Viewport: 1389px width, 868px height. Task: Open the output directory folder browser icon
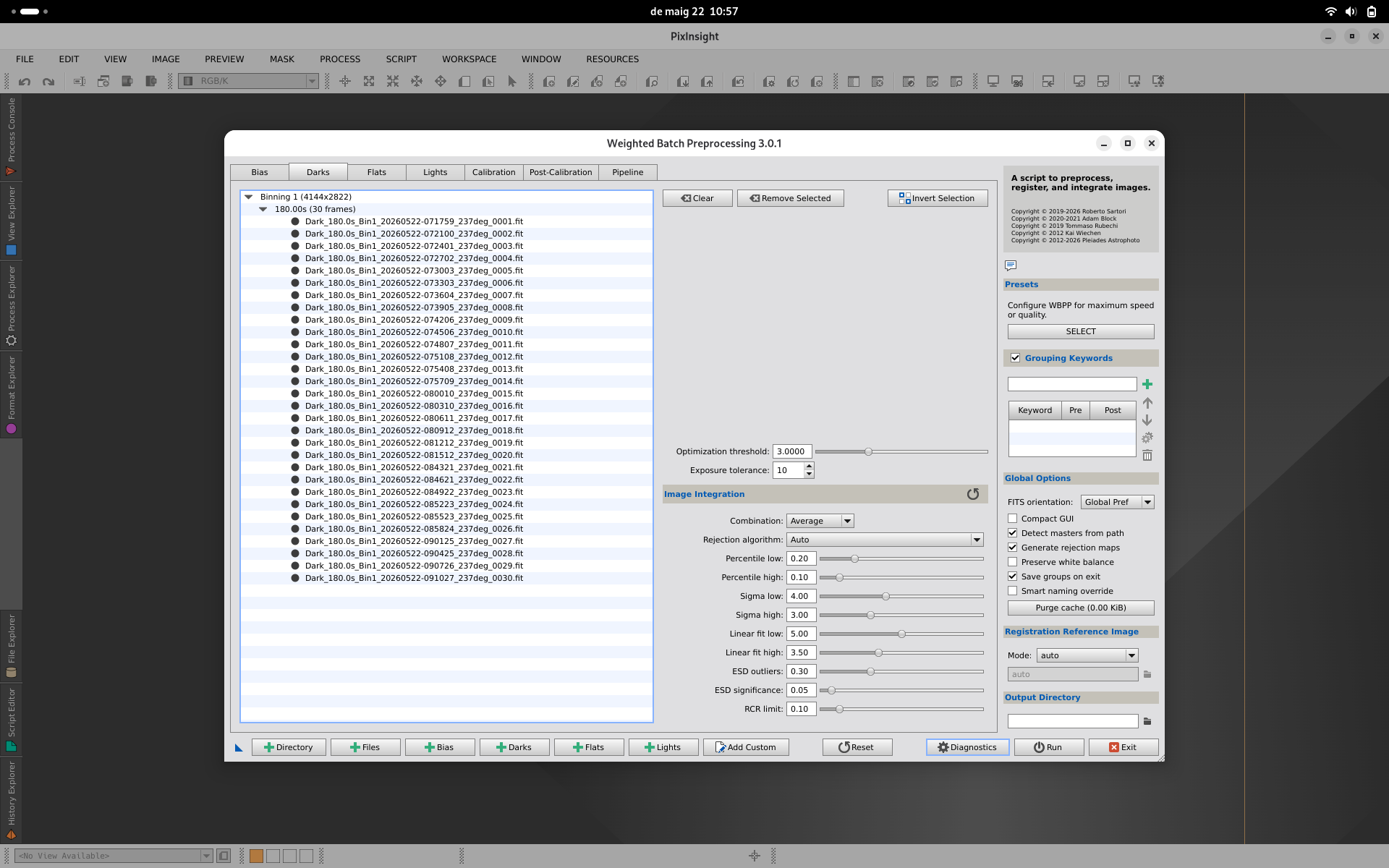click(1147, 721)
